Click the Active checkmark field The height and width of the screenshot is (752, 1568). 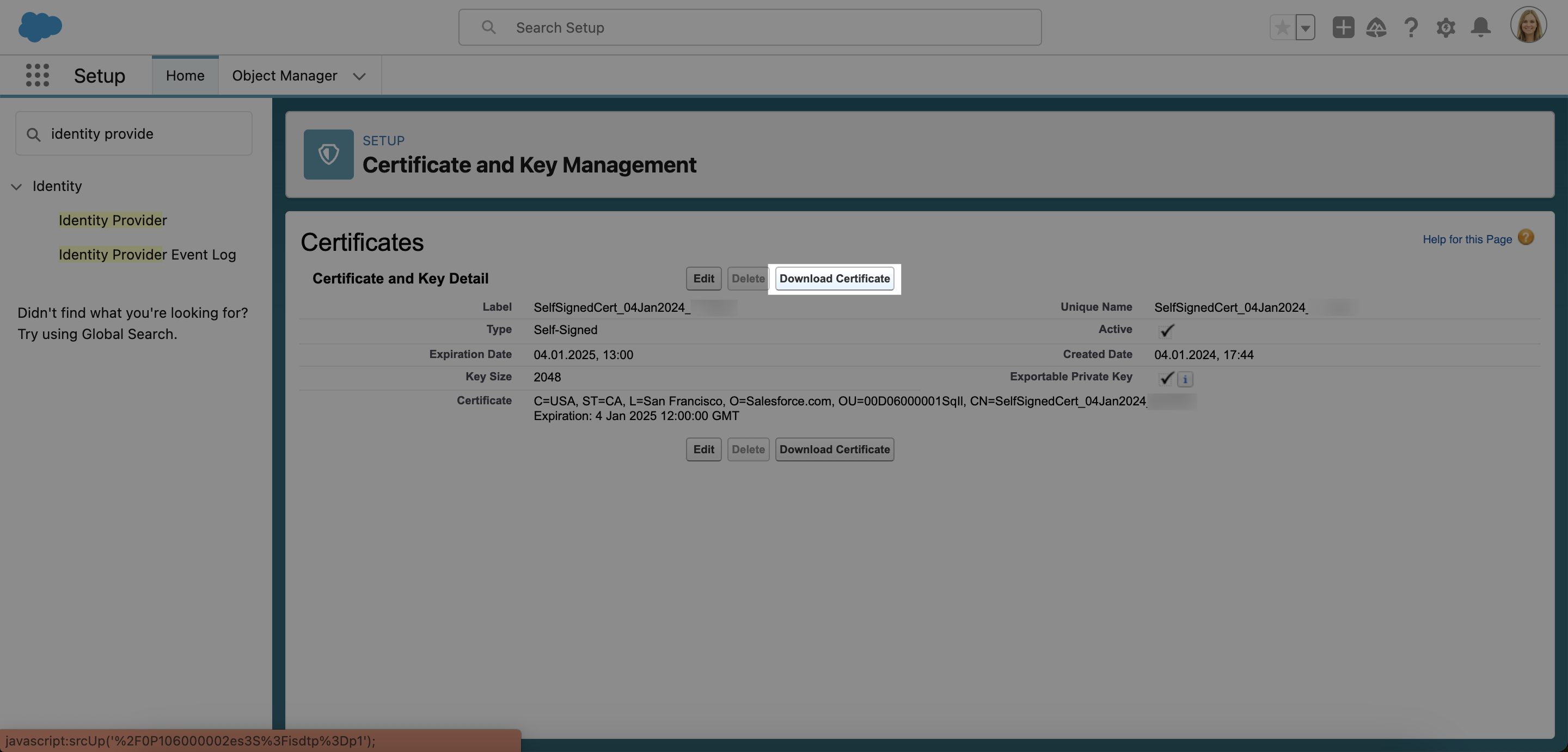tap(1166, 330)
